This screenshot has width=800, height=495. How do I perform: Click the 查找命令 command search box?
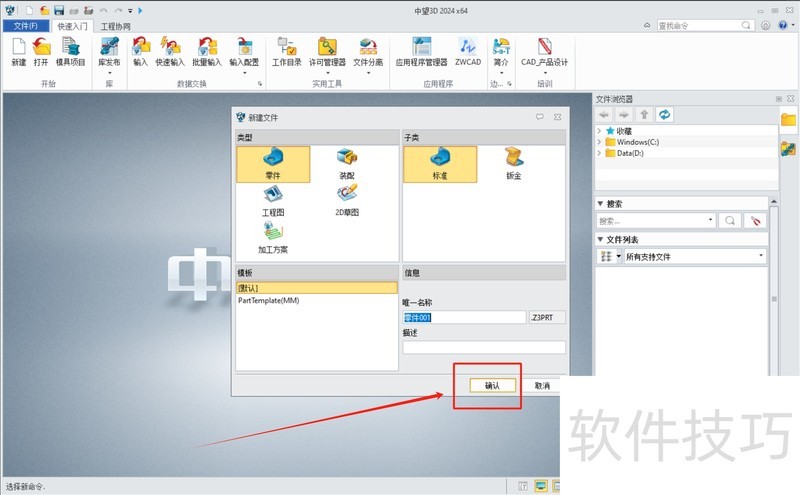tap(705, 25)
